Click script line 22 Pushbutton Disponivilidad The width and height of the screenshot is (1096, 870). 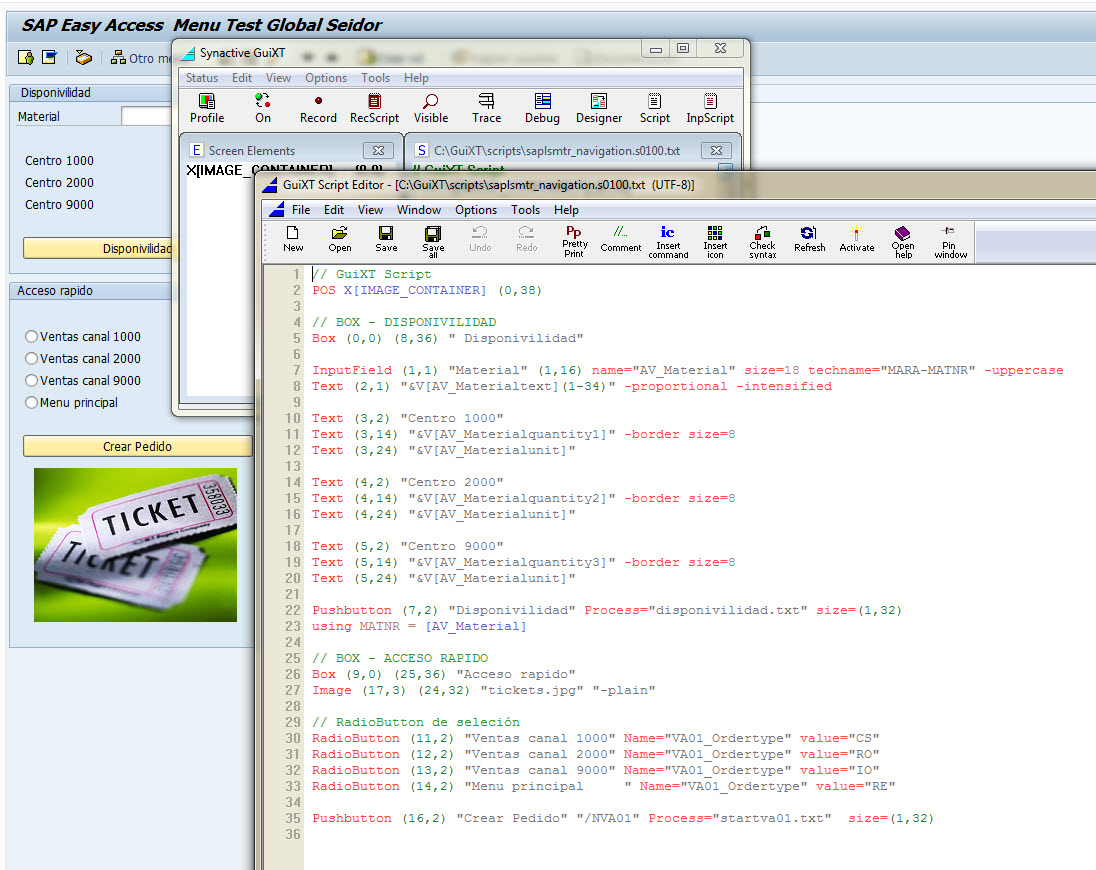coord(607,610)
